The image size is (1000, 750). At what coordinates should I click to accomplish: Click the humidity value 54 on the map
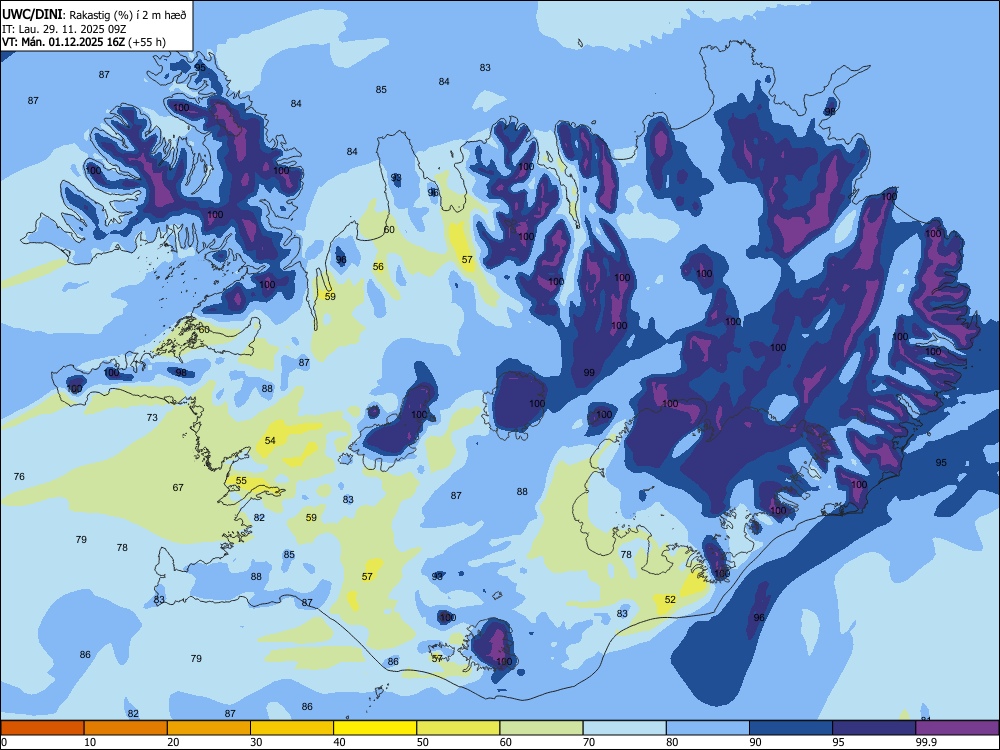[270, 441]
